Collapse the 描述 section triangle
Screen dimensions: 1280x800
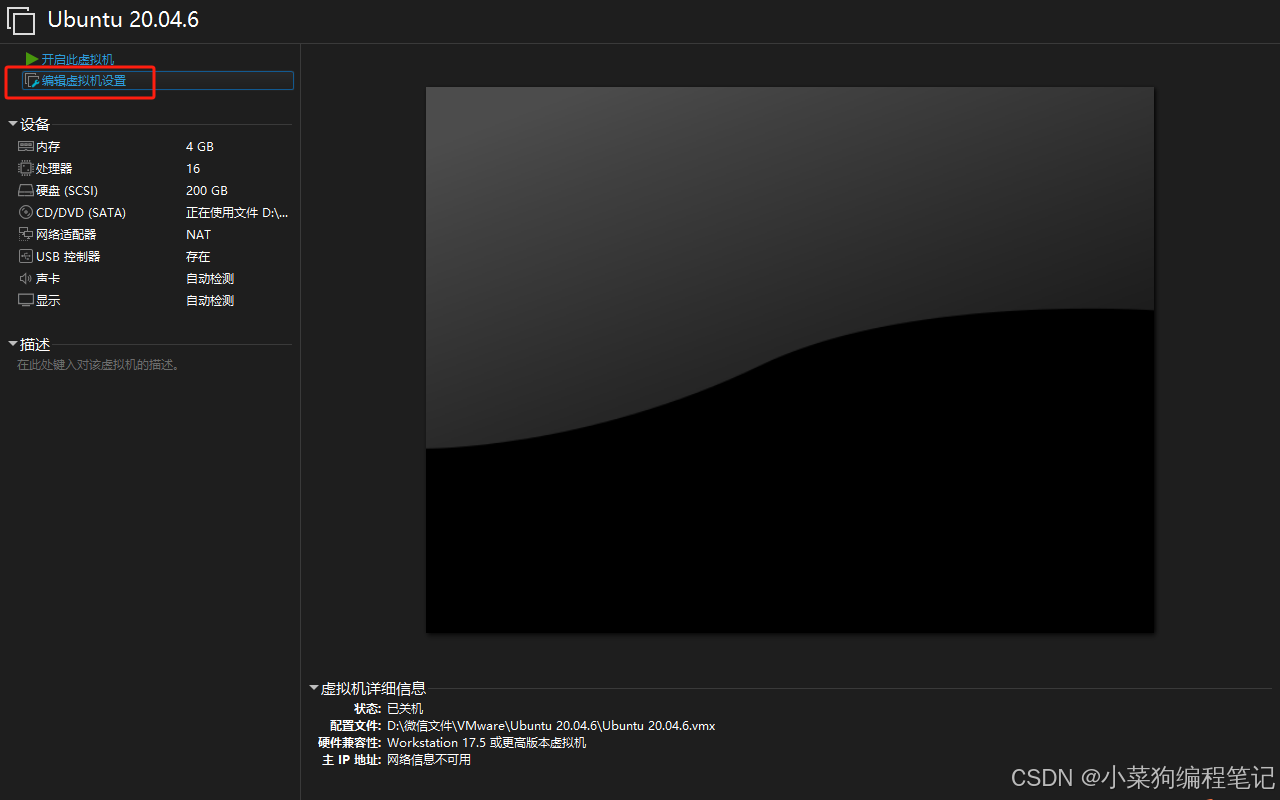pos(13,344)
